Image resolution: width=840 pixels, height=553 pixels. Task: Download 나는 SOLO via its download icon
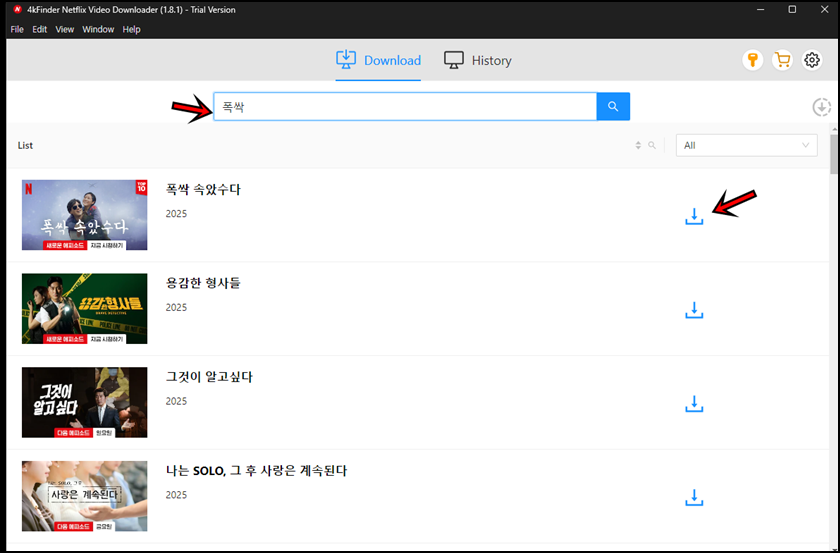click(694, 497)
